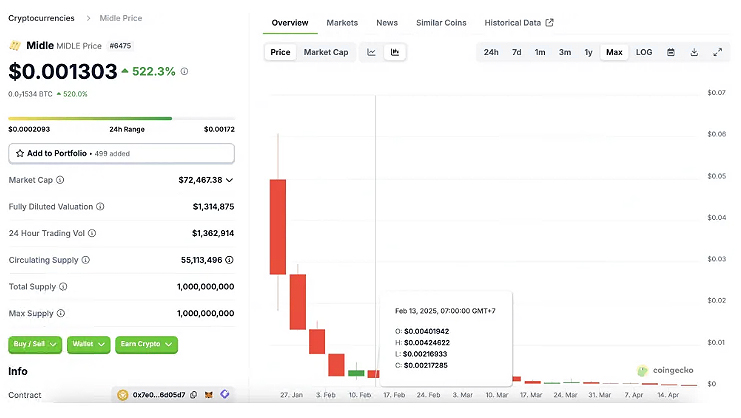Switch to the line chart view
The height and width of the screenshot is (418, 741).
pyautogui.click(x=372, y=52)
